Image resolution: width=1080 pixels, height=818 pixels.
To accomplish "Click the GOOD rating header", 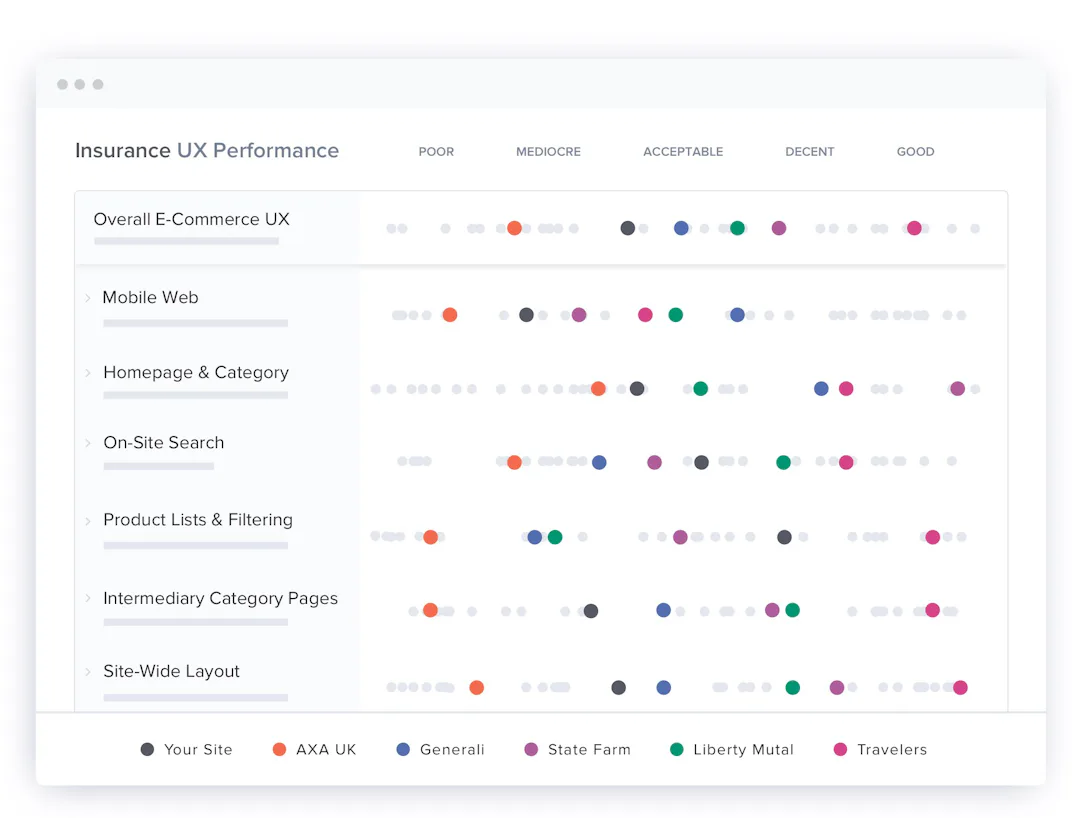I will pos(915,151).
